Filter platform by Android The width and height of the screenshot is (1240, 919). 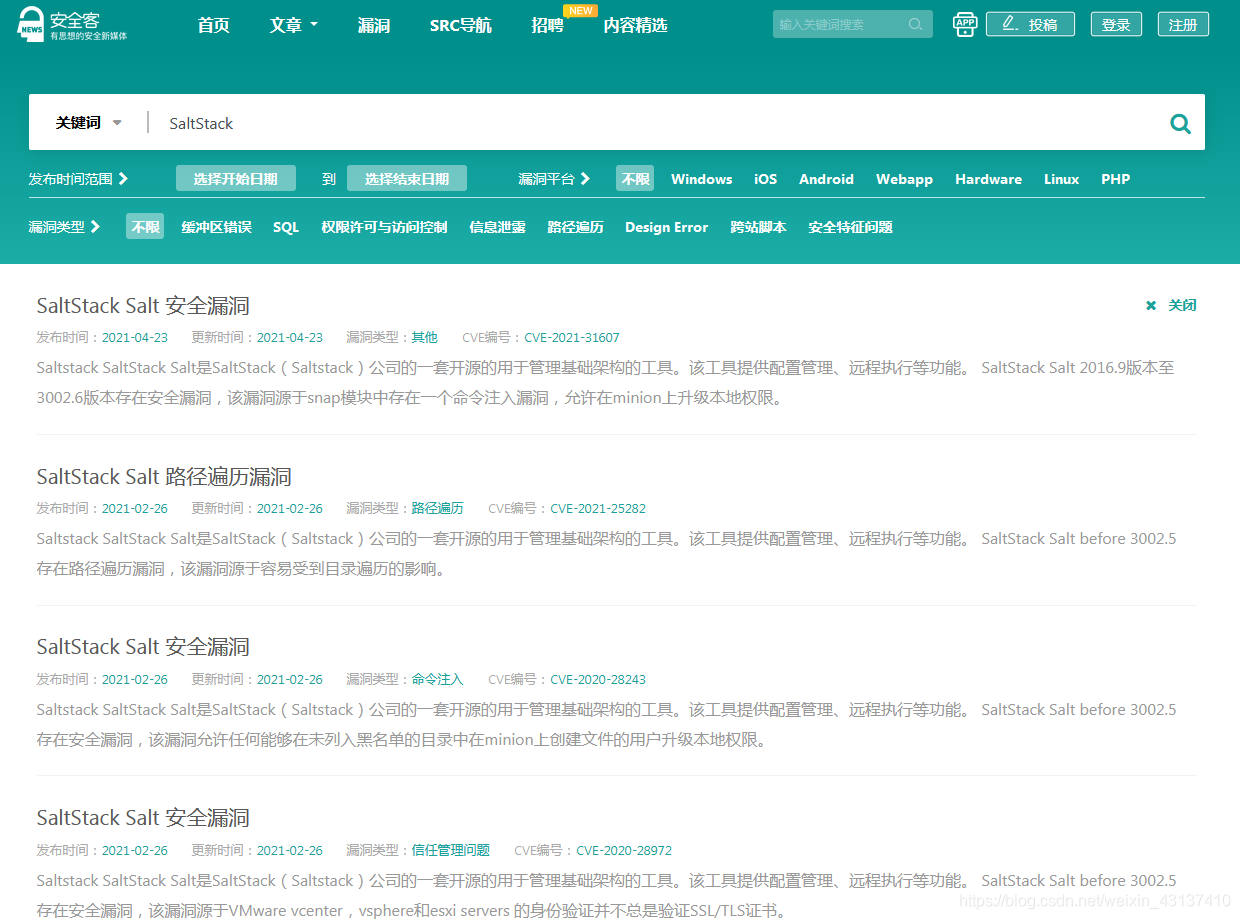tap(826, 179)
